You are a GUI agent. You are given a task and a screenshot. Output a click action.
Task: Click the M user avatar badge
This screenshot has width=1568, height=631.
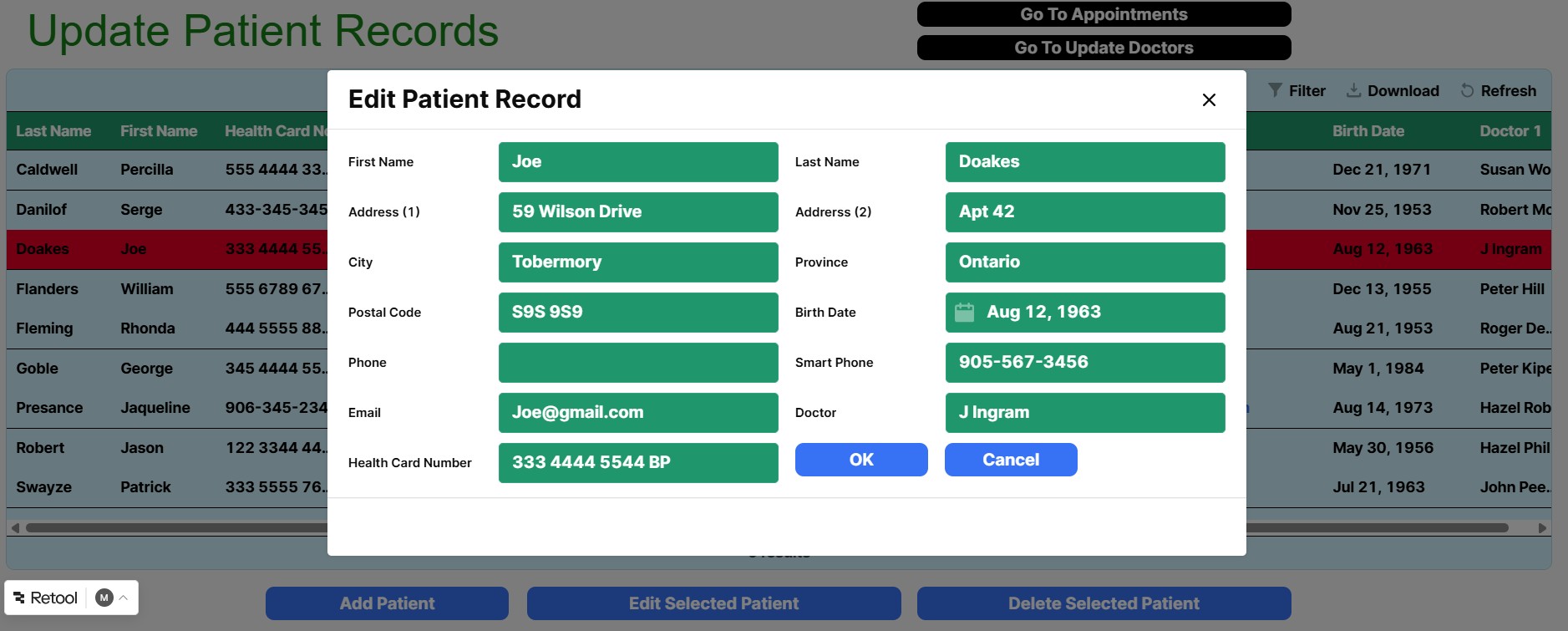tap(104, 598)
